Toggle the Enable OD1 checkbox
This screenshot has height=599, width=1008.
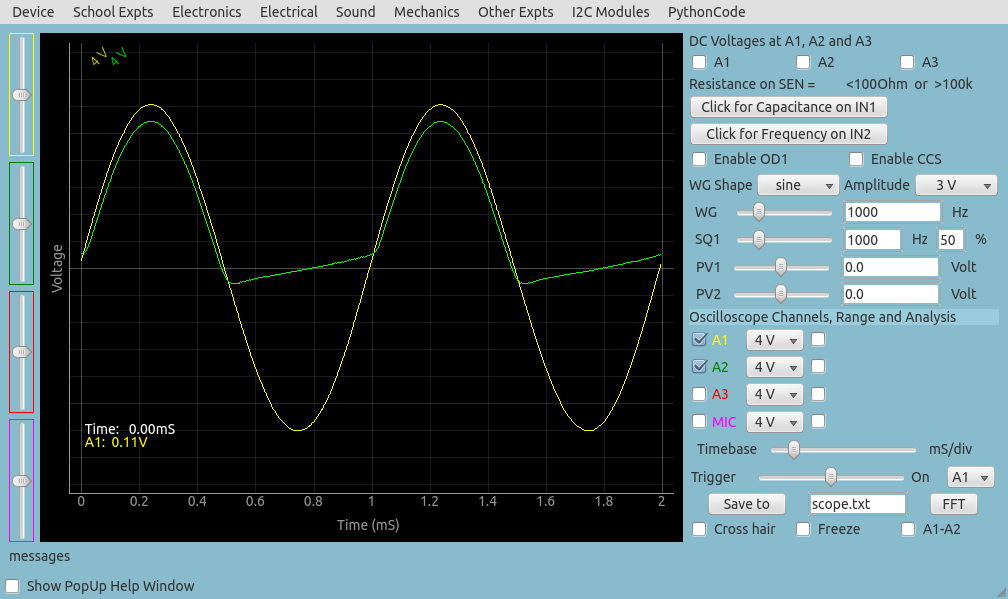coord(698,159)
